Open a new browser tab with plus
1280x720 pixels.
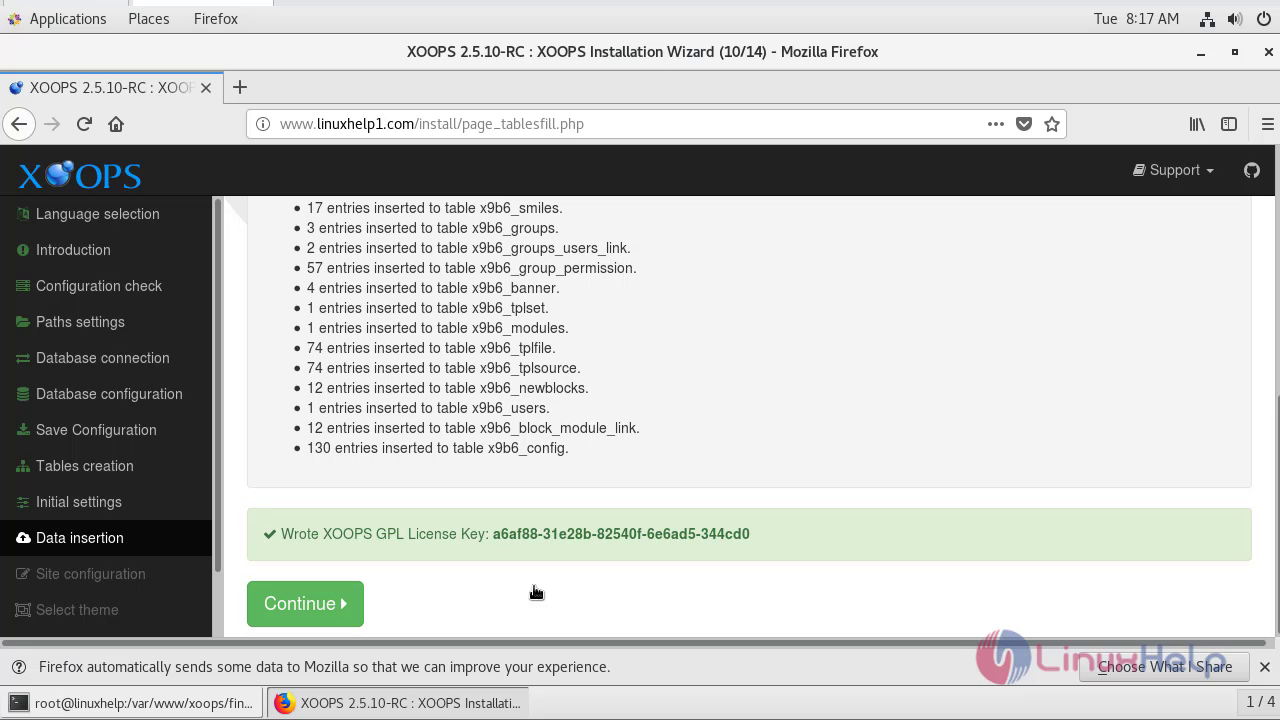point(239,87)
